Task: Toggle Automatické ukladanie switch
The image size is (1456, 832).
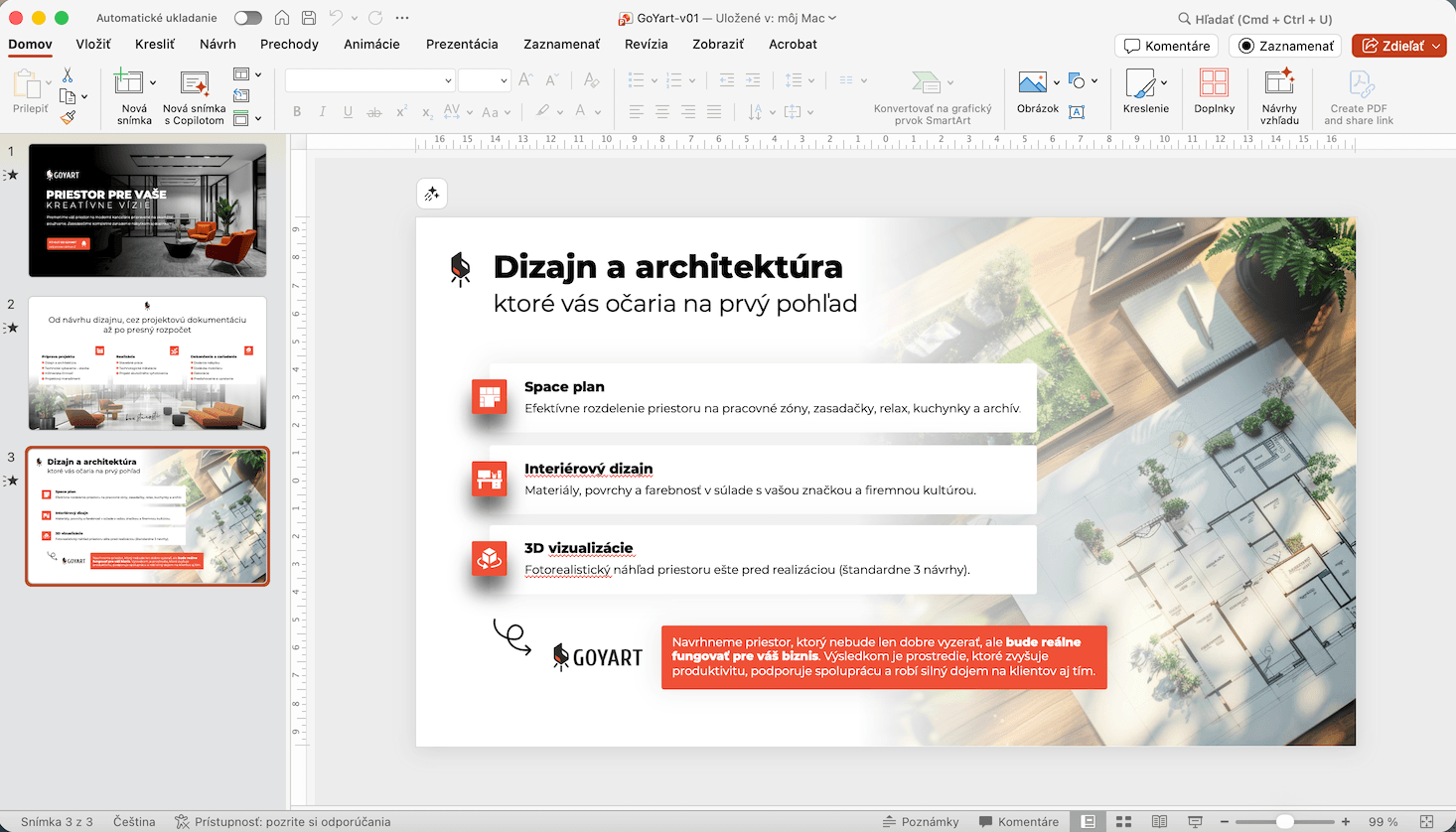Action: click(x=248, y=18)
